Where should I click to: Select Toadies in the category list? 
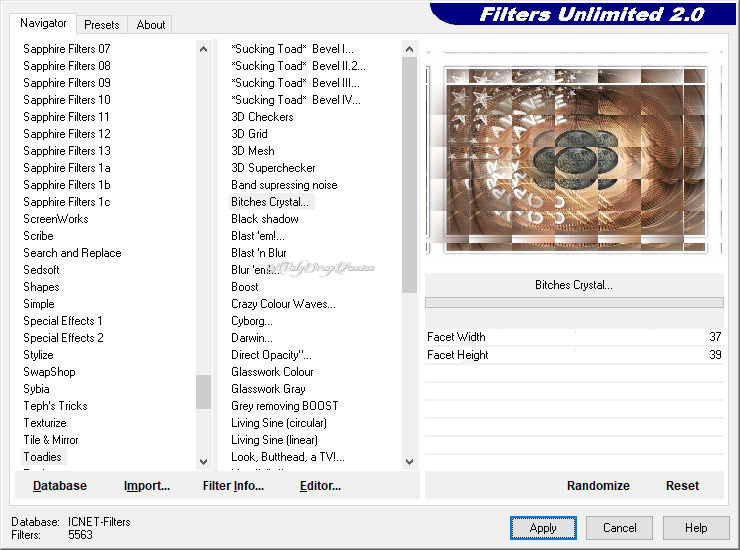[42, 457]
